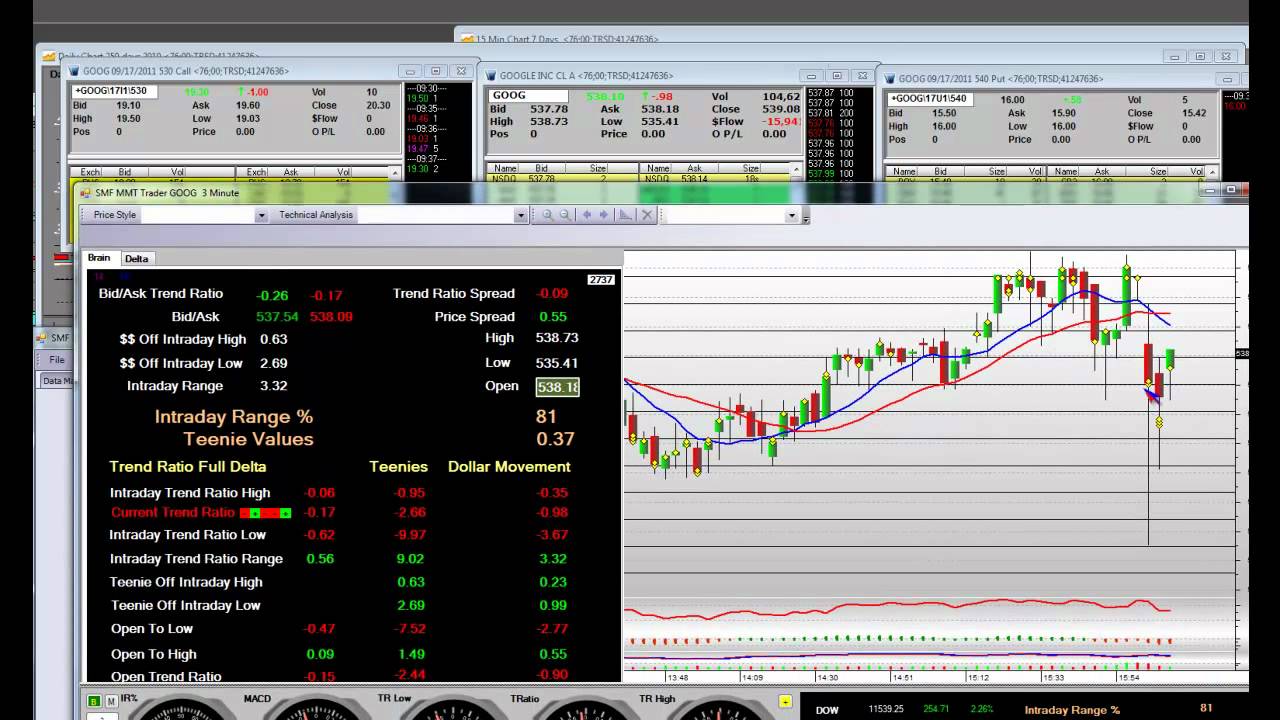Click the green B button above the gauges
Screen dimensions: 1280x720
[94, 701]
